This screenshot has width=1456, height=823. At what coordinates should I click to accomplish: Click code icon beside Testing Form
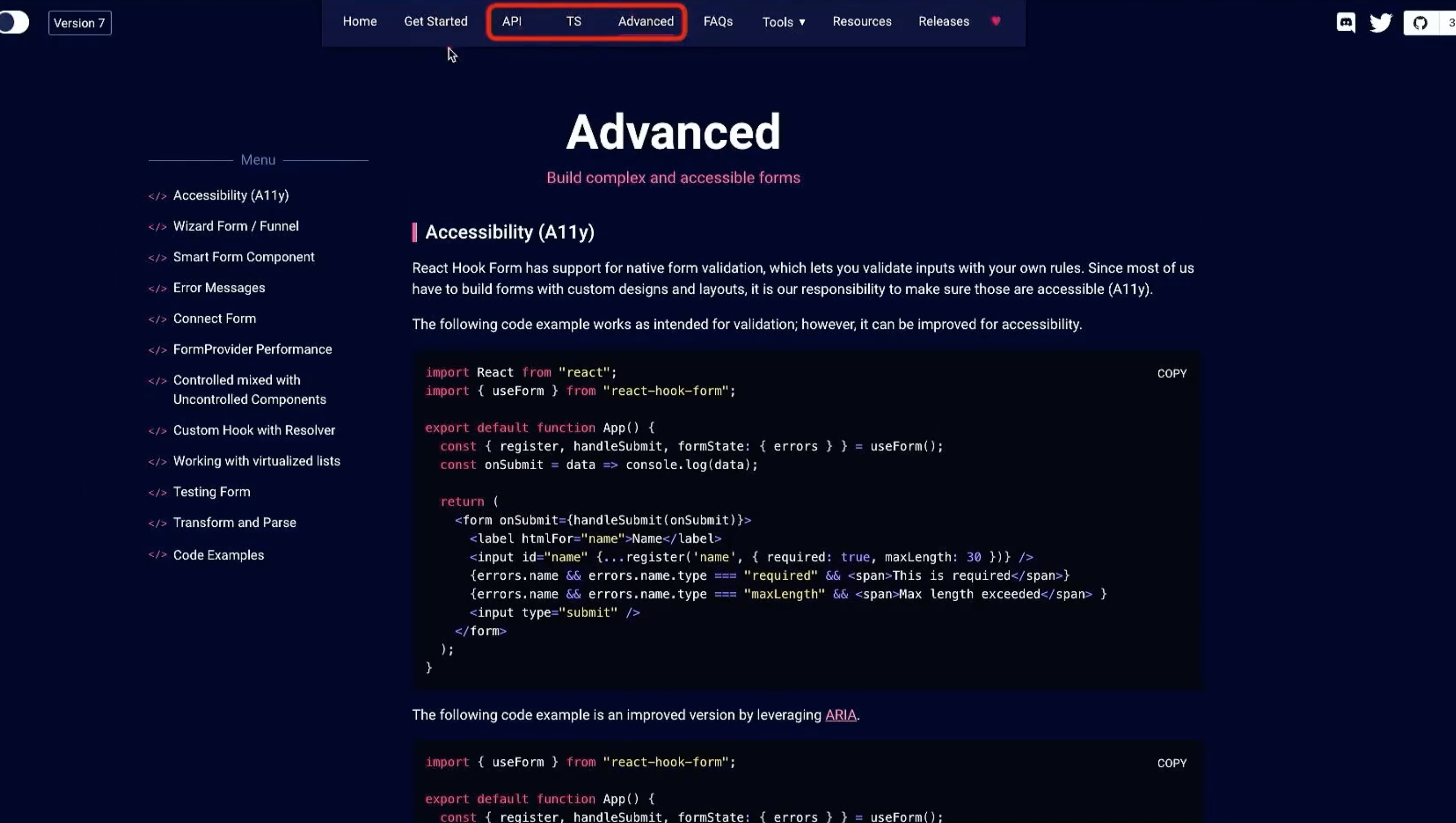157,493
